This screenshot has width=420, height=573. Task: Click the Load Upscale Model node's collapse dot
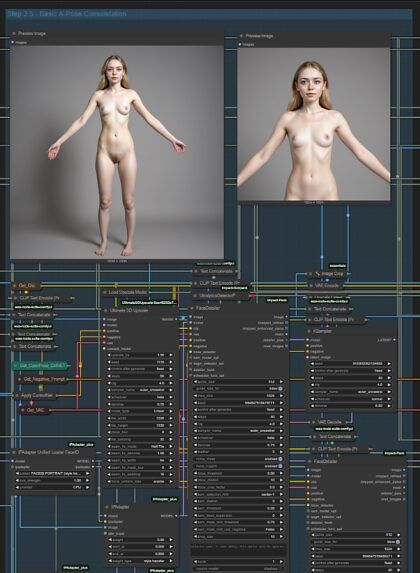[x=105, y=292]
